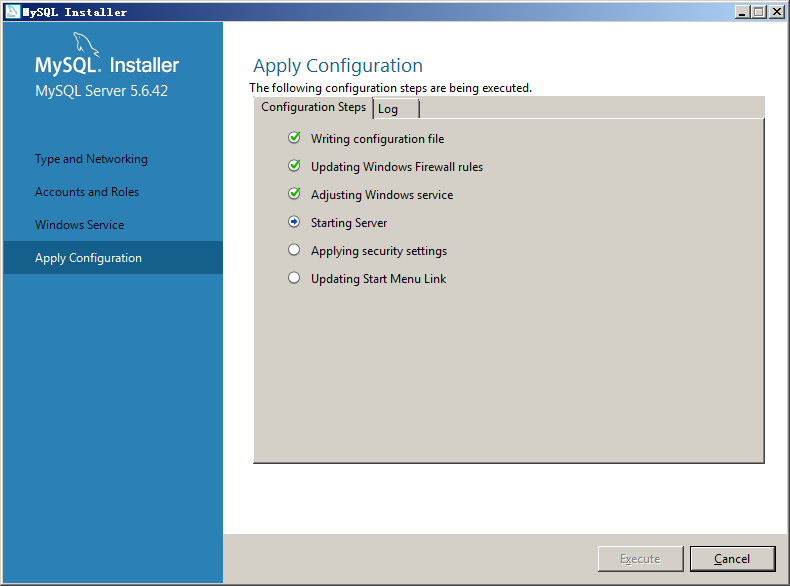Click the green check beside Writing configuration file

(294, 138)
